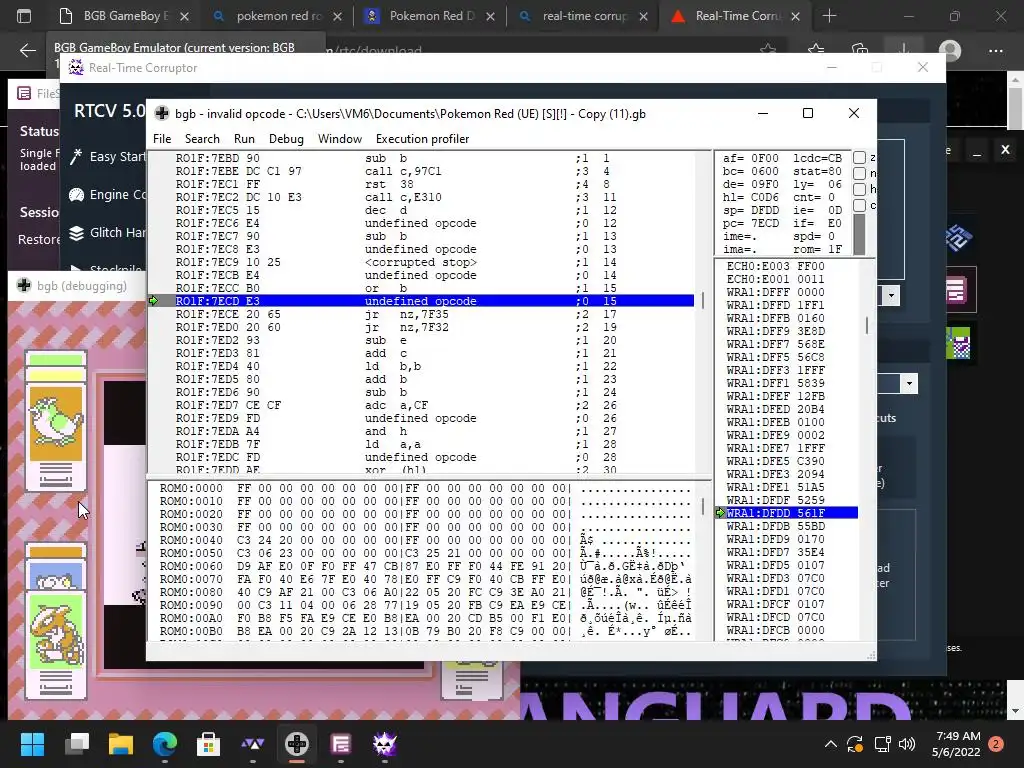This screenshot has height=768, width=1024.
Task: Open the Real-Time Corruptor taskbar icon
Action: click(385, 744)
